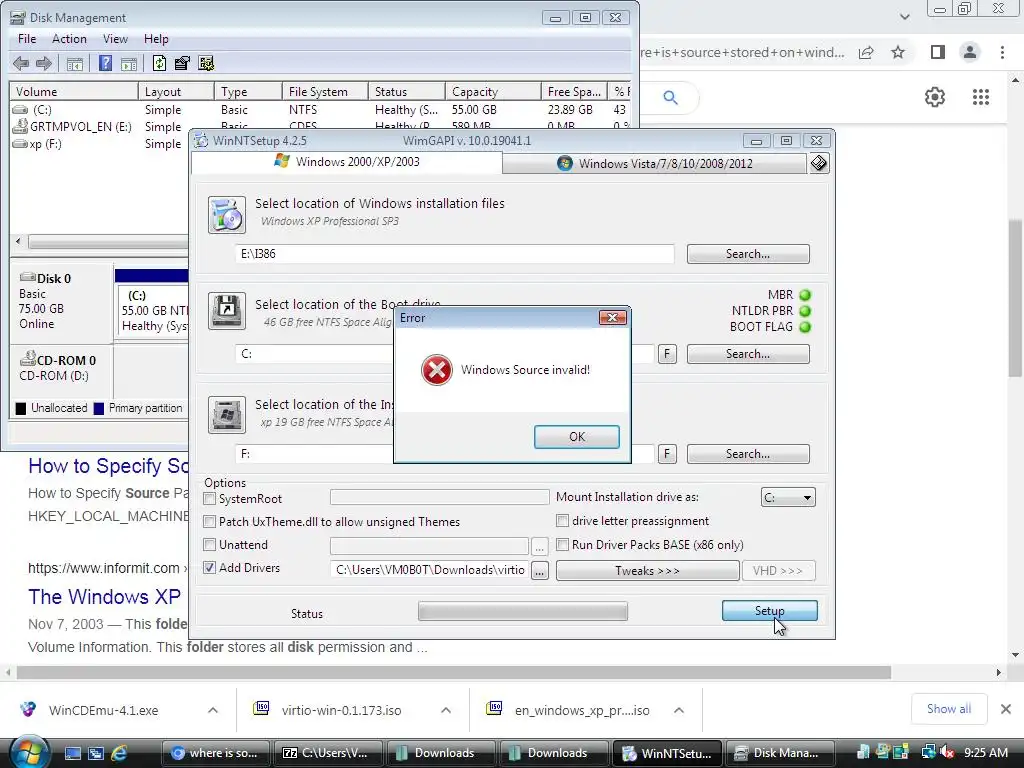Click the action pane icon next to Help icon
Viewport: 1024px width, 768px height.
[129, 63]
